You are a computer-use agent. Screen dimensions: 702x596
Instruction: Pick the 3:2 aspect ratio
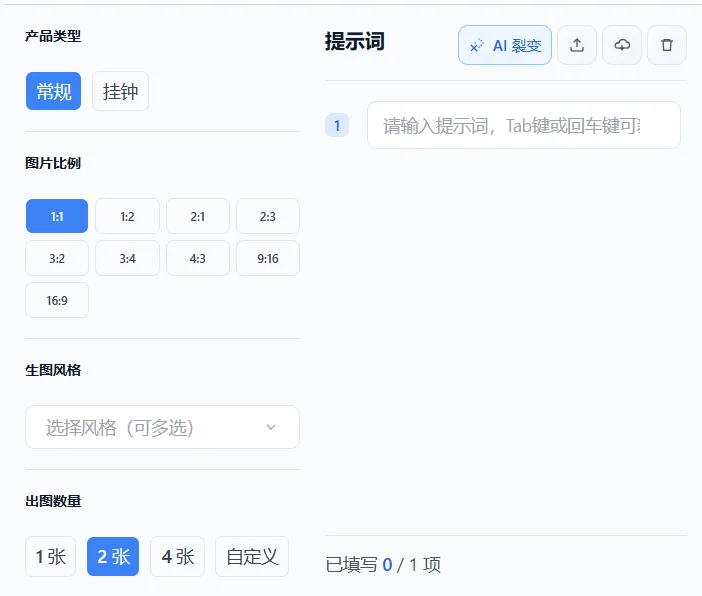(x=57, y=258)
